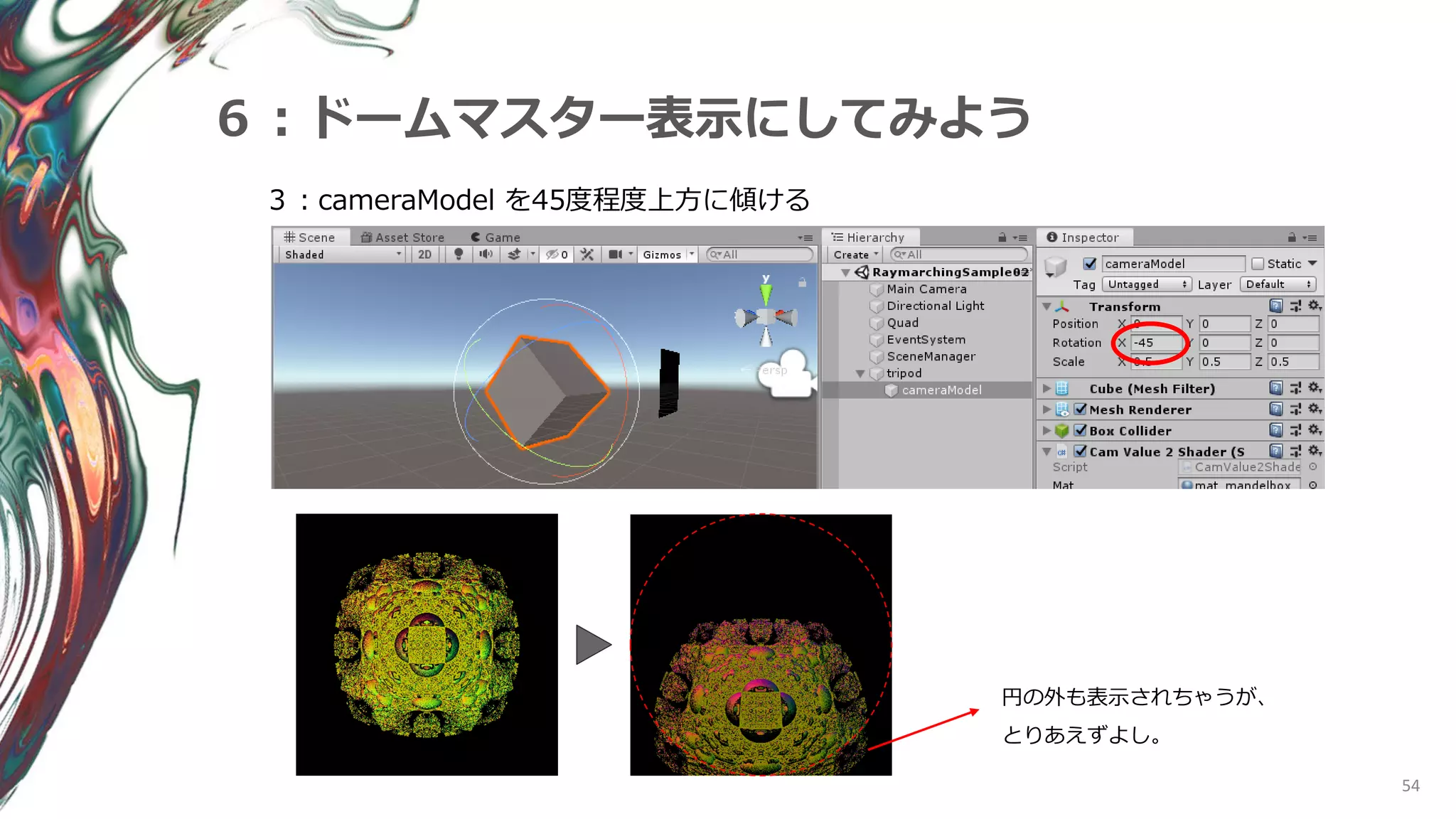Click the Scene view search field

(760, 255)
